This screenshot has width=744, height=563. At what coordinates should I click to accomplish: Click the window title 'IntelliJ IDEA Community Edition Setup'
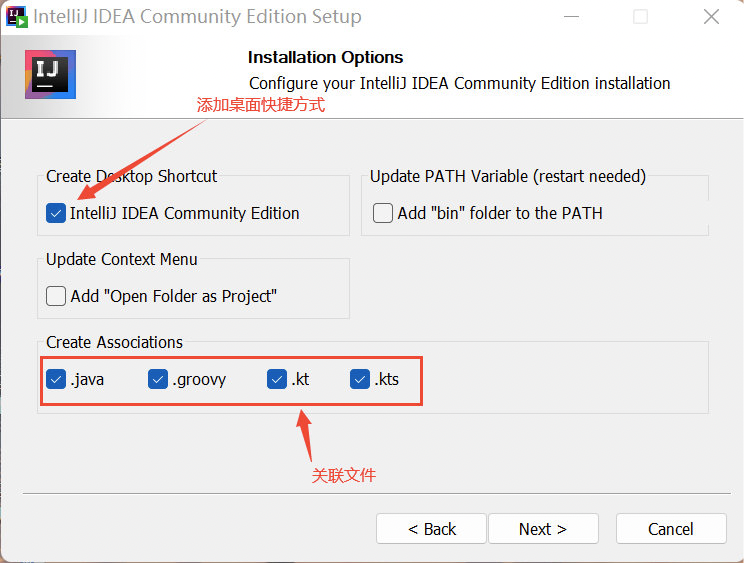click(x=197, y=17)
